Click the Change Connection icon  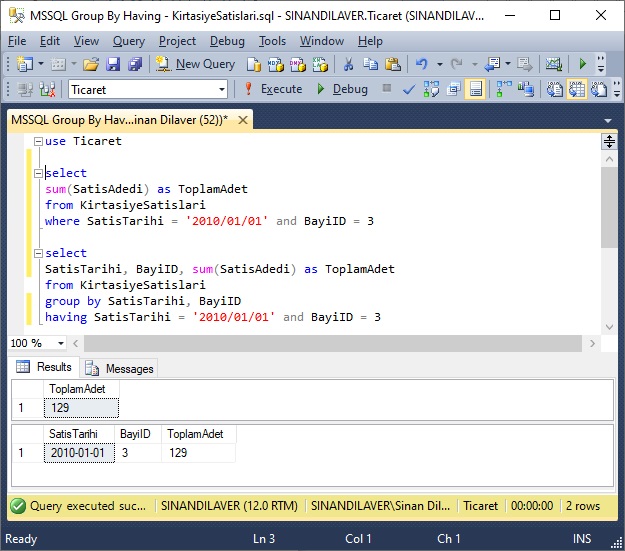(x=47, y=89)
